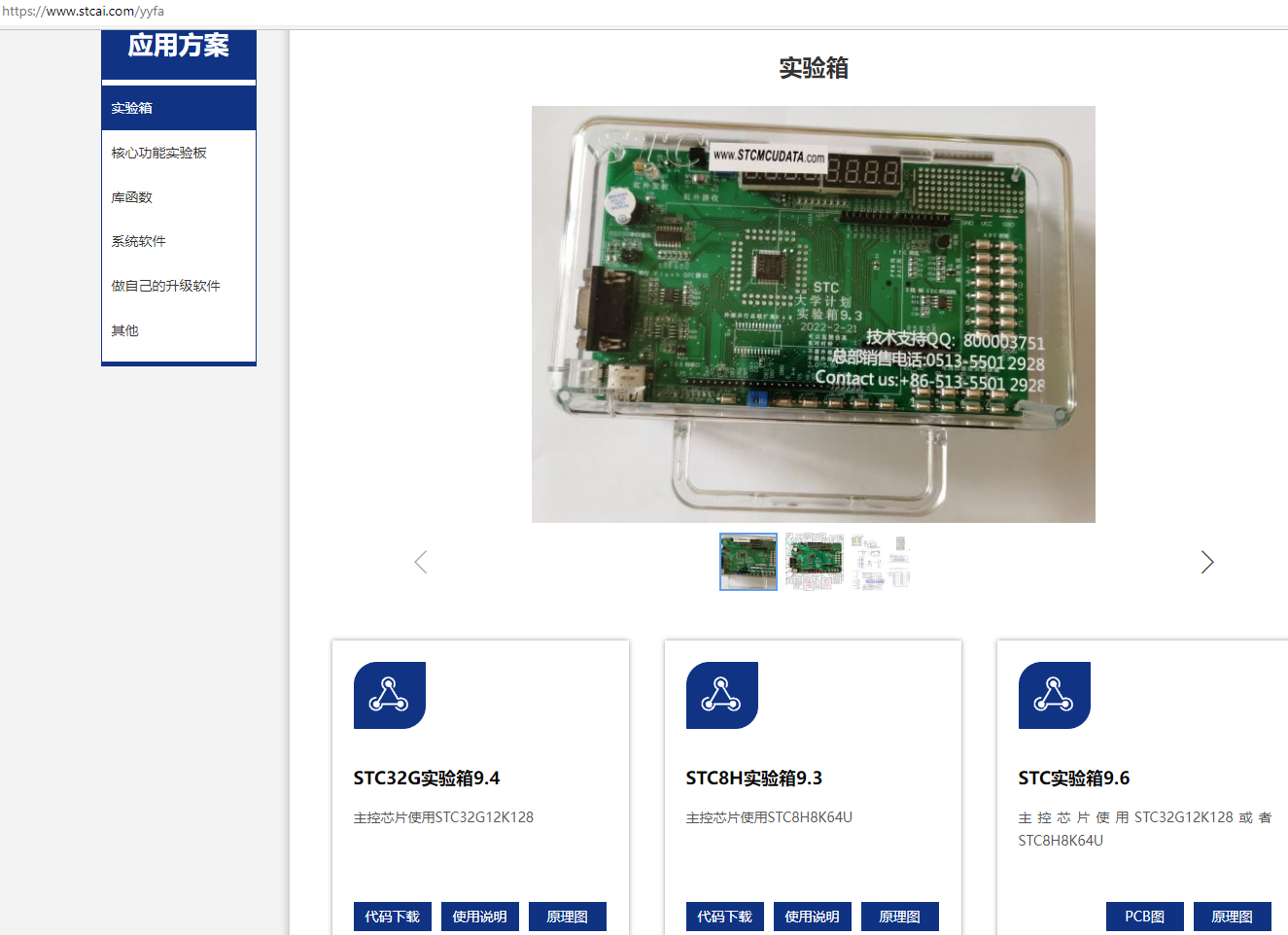The image size is (1288, 935).
Task: Click 代码下载 for STC32G实验箱9.4
Action: click(x=393, y=917)
